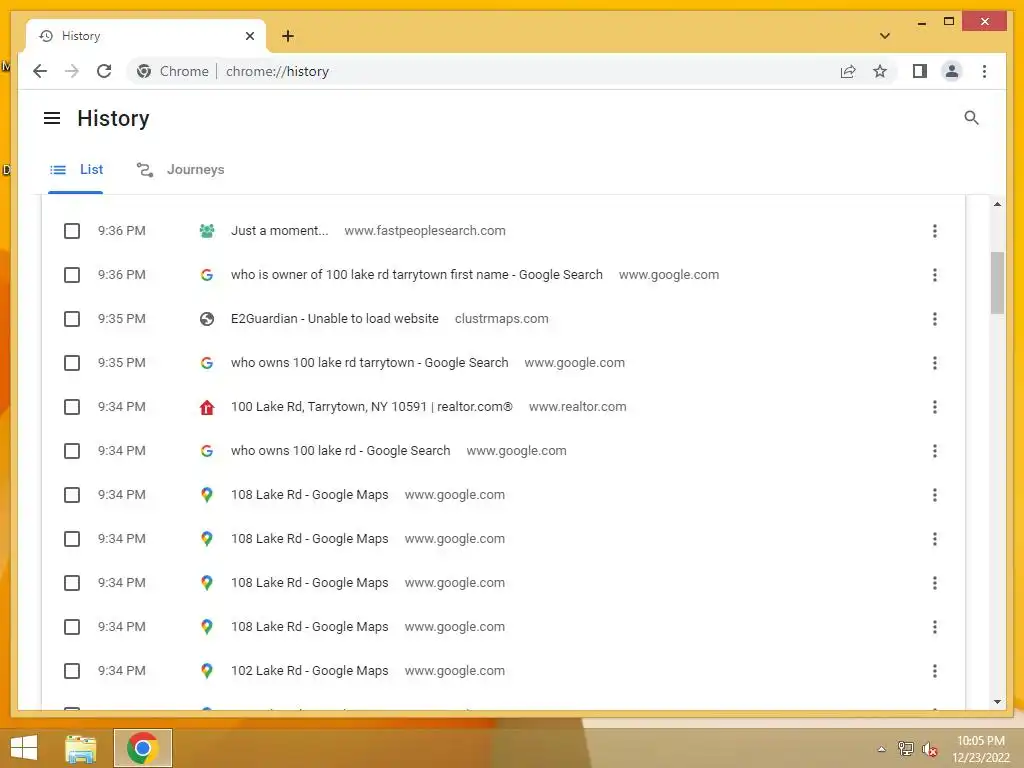Open the tab search chevron
The width and height of the screenshot is (1024, 768).
point(884,36)
